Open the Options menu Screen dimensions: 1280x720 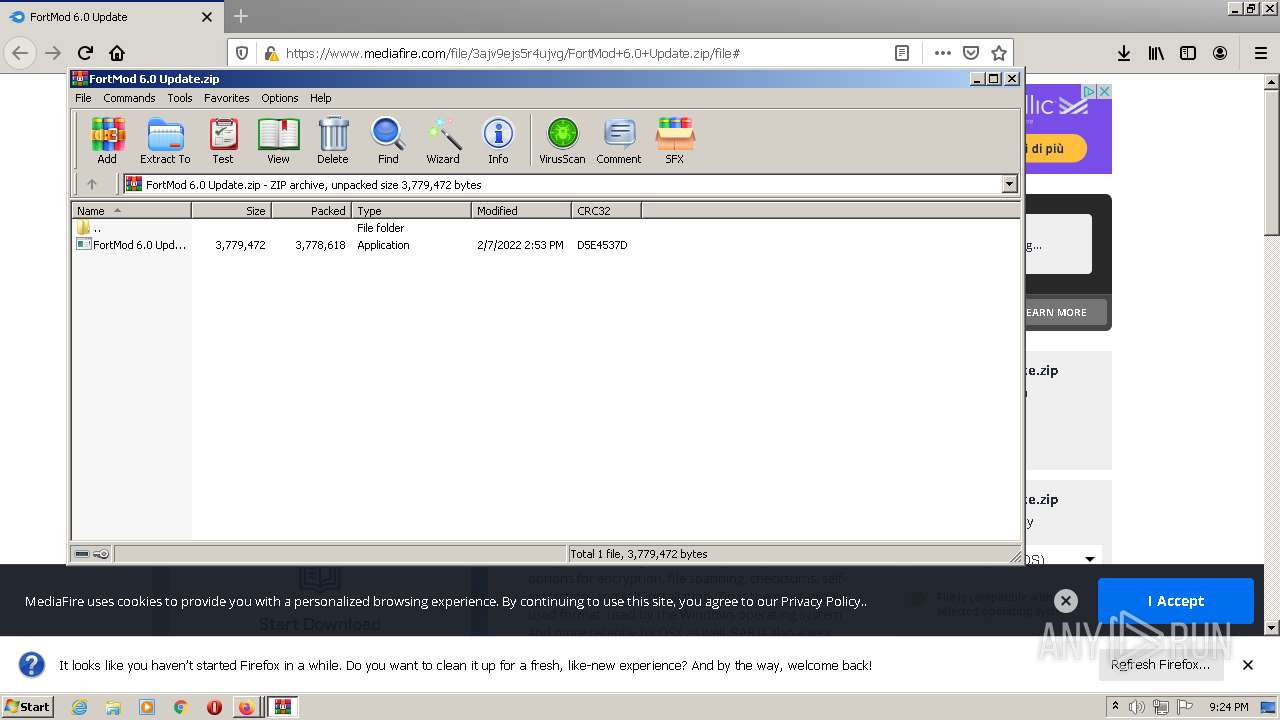coord(280,98)
